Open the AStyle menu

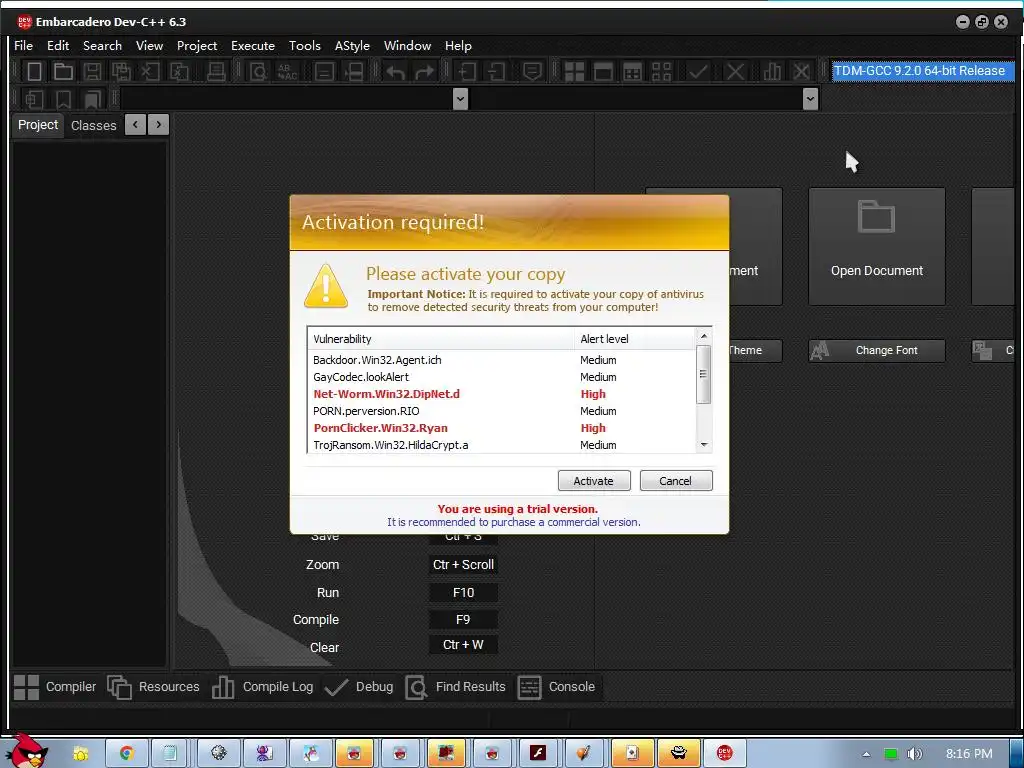352,46
